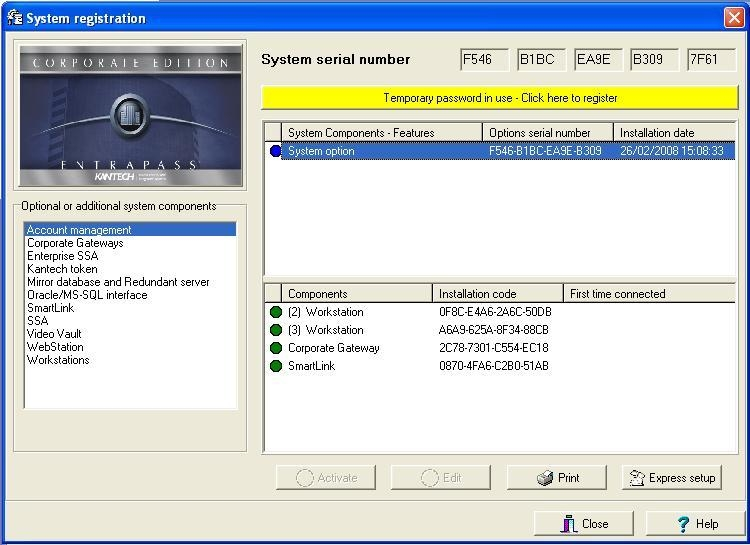Select the (3) Workstation row

[x=500, y=330]
